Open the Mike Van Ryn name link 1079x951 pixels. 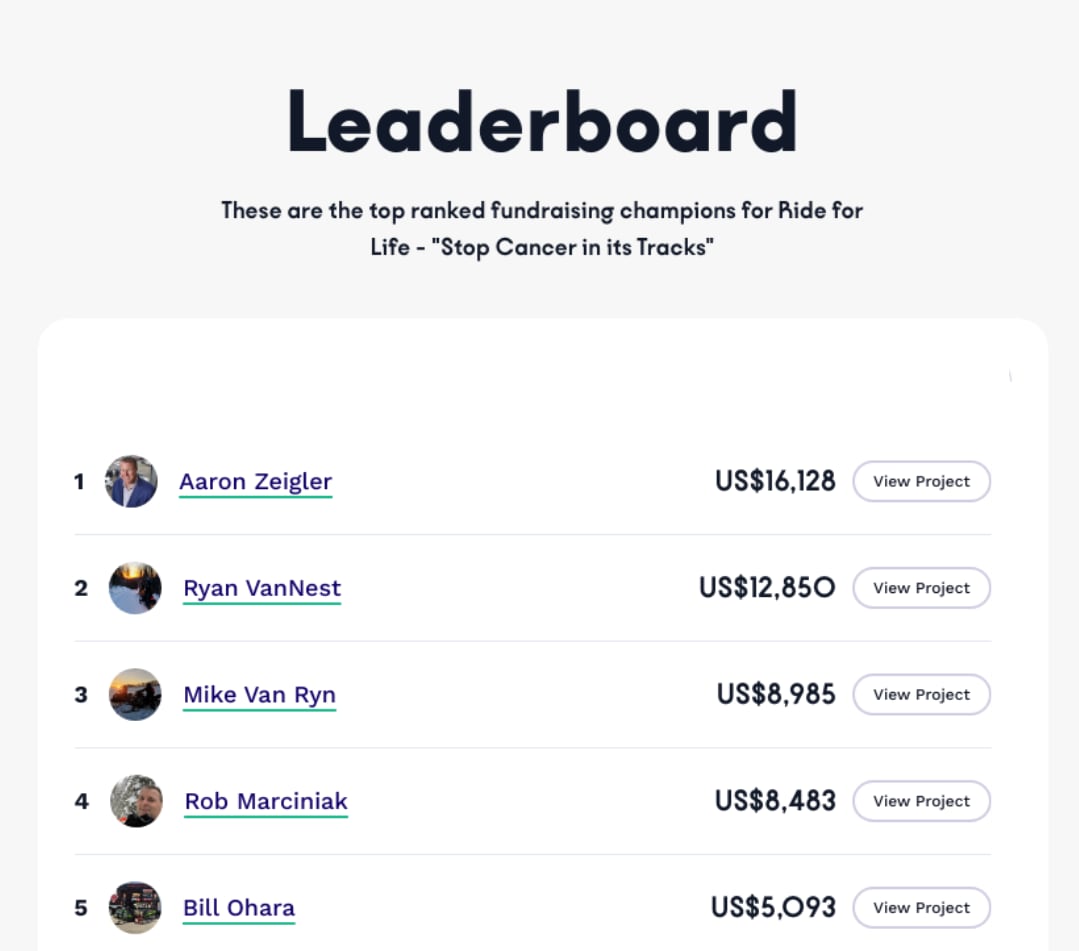(259, 695)
